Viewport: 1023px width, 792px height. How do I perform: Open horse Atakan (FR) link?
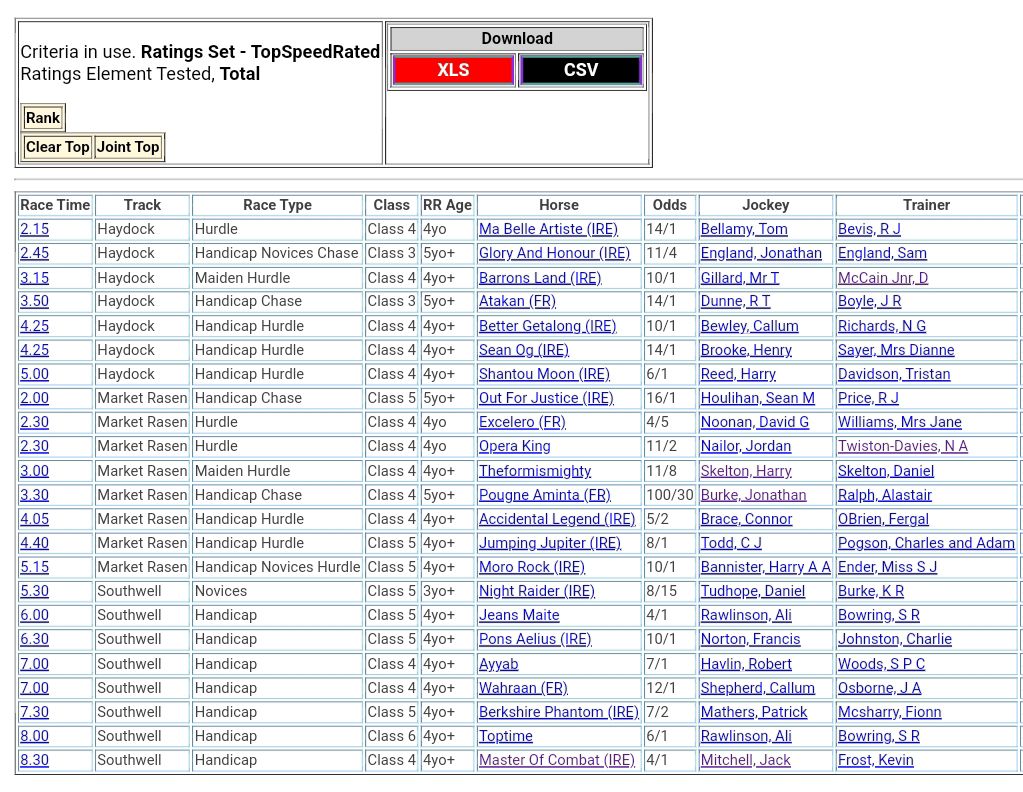[x=517, y=301]
